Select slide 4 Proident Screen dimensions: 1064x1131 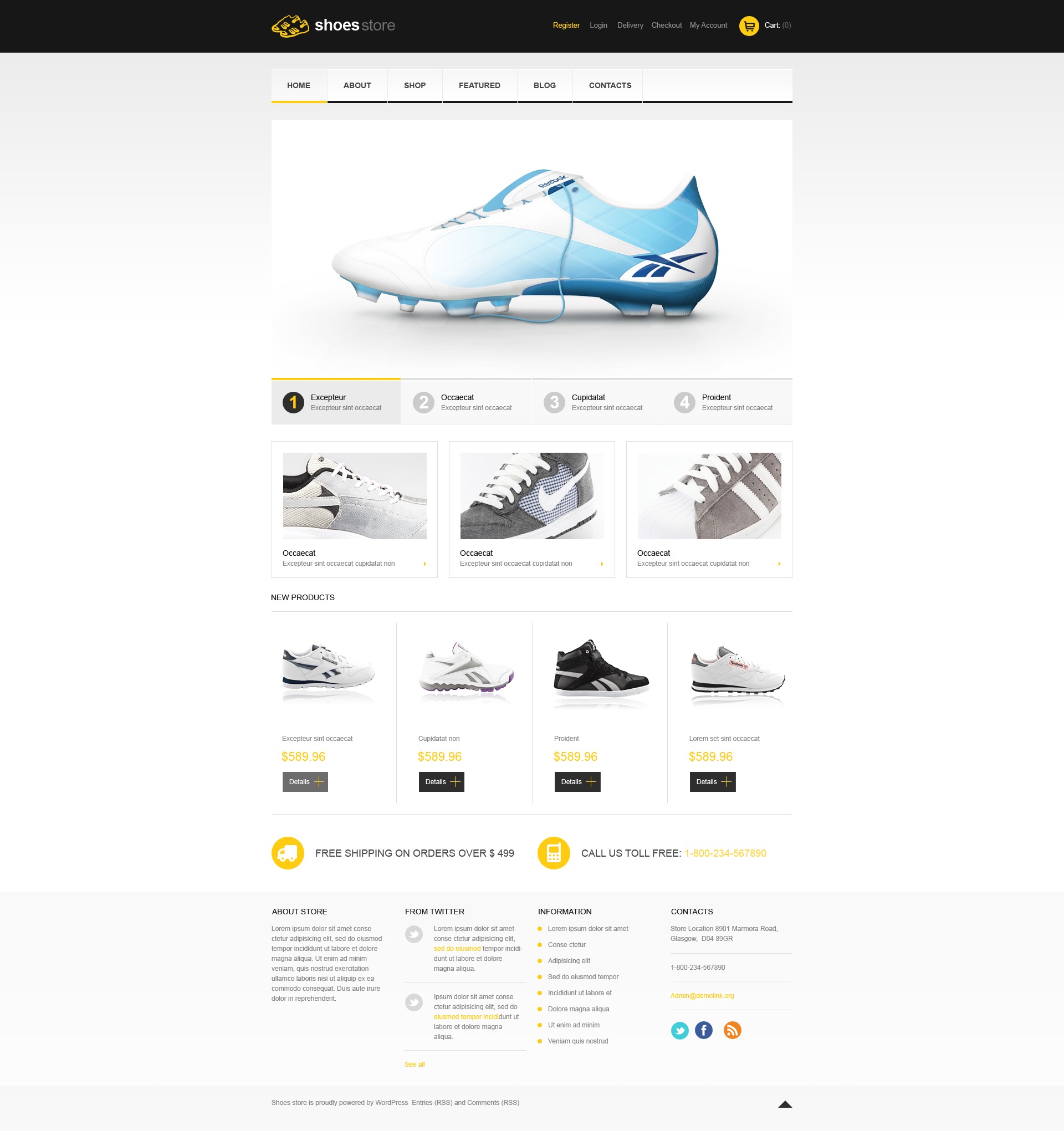point(727,402)
